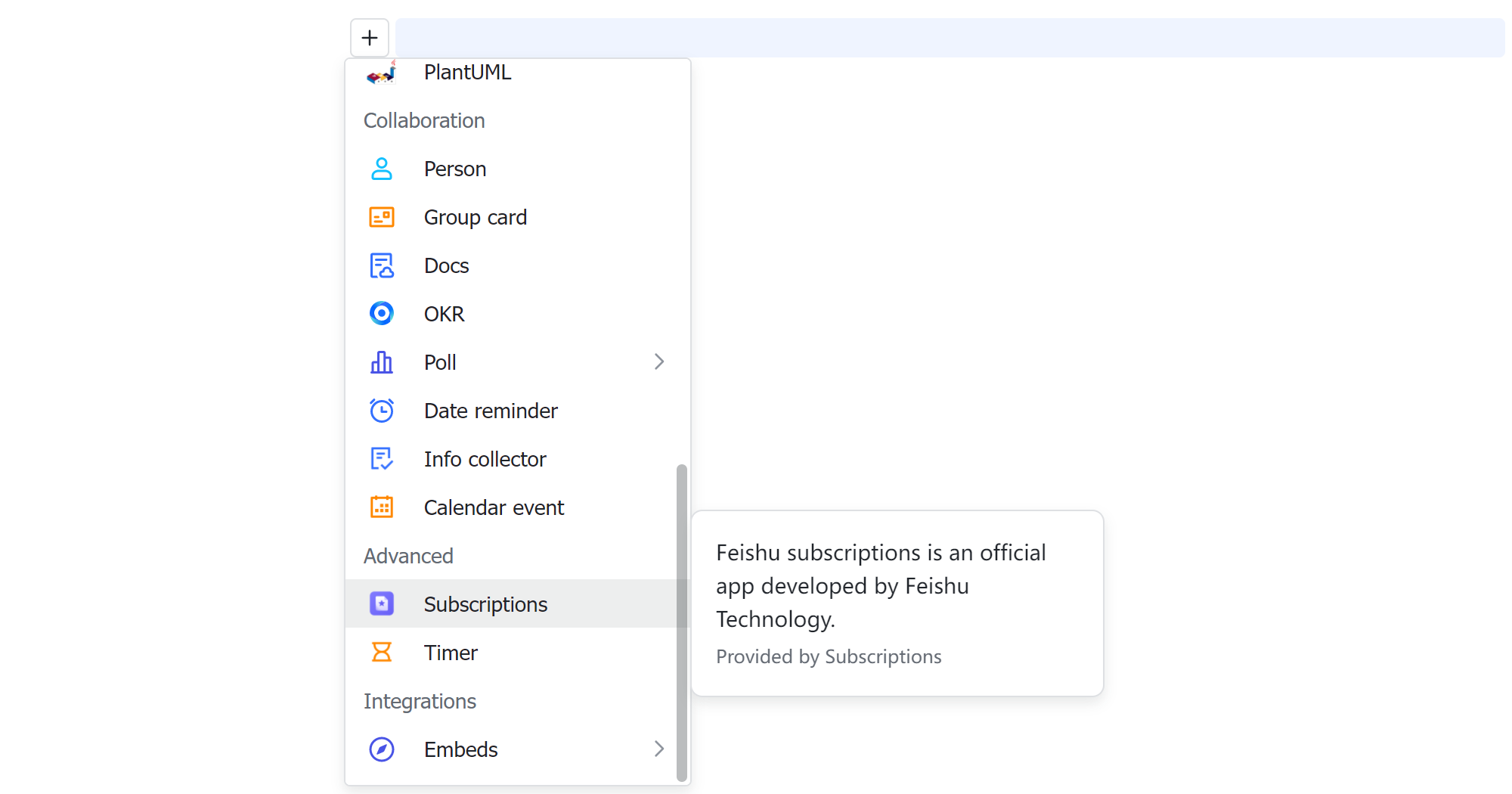Screen dimensions: 1512x794
Task: Click the Integrations section header
Action: [x=420, y=702]
